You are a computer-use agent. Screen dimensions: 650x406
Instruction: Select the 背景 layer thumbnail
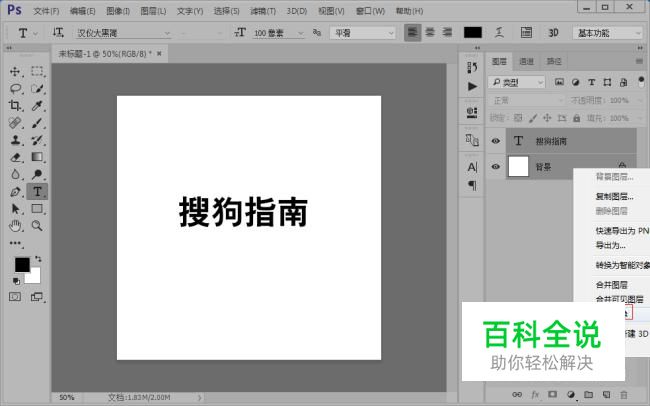(x=518, y=167)
